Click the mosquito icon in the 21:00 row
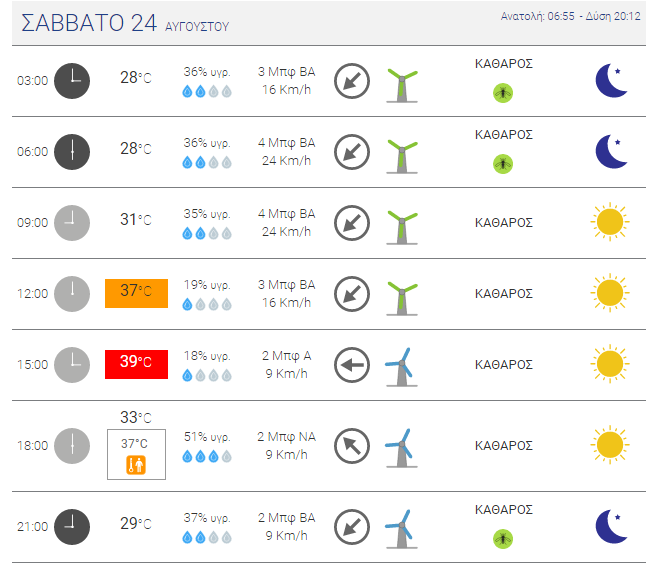Image resolution: width=669 pixels, height=566 pixels. pos(503,539)
